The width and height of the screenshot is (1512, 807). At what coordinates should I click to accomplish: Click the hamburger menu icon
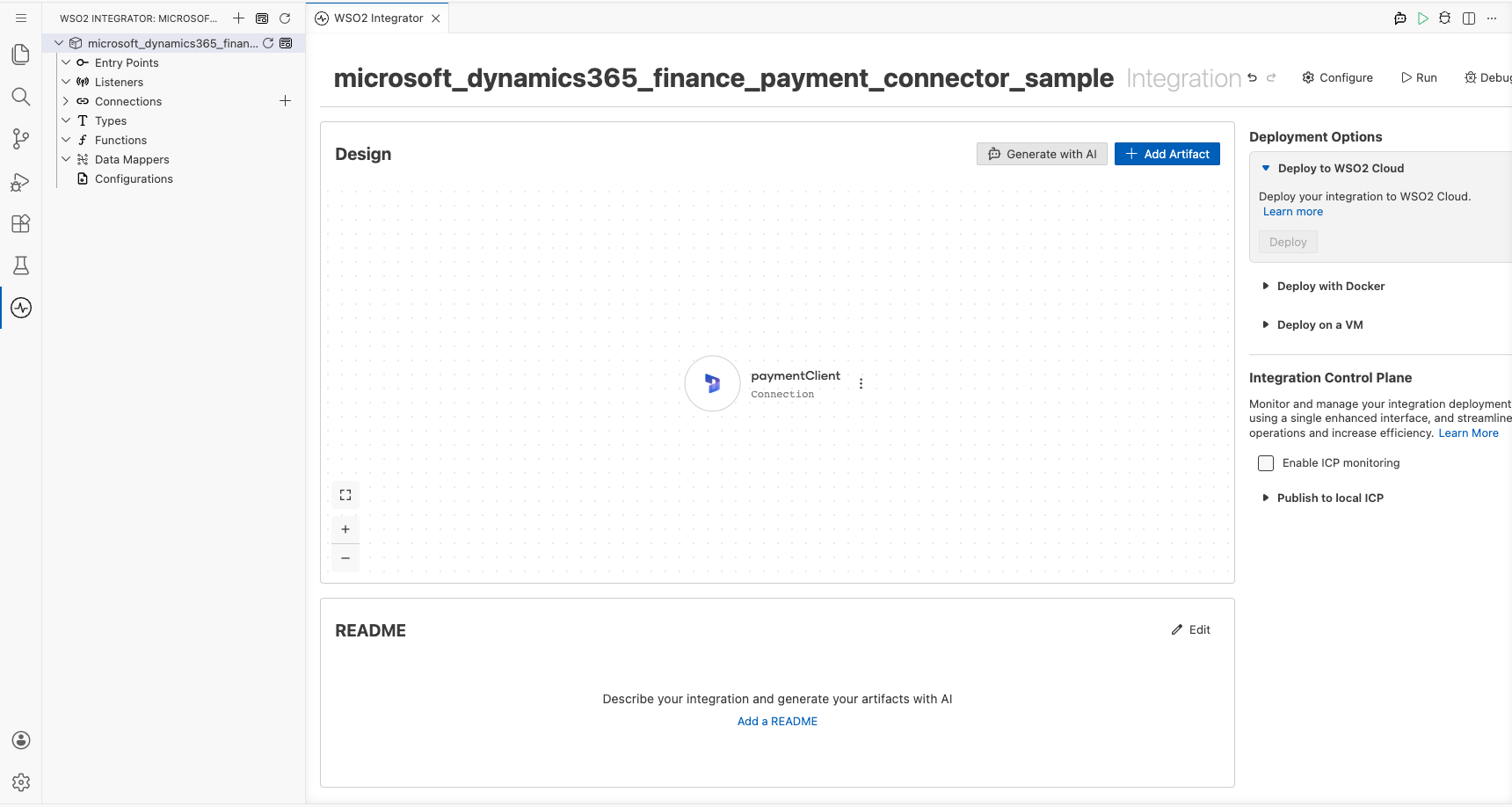coord(21,18)
